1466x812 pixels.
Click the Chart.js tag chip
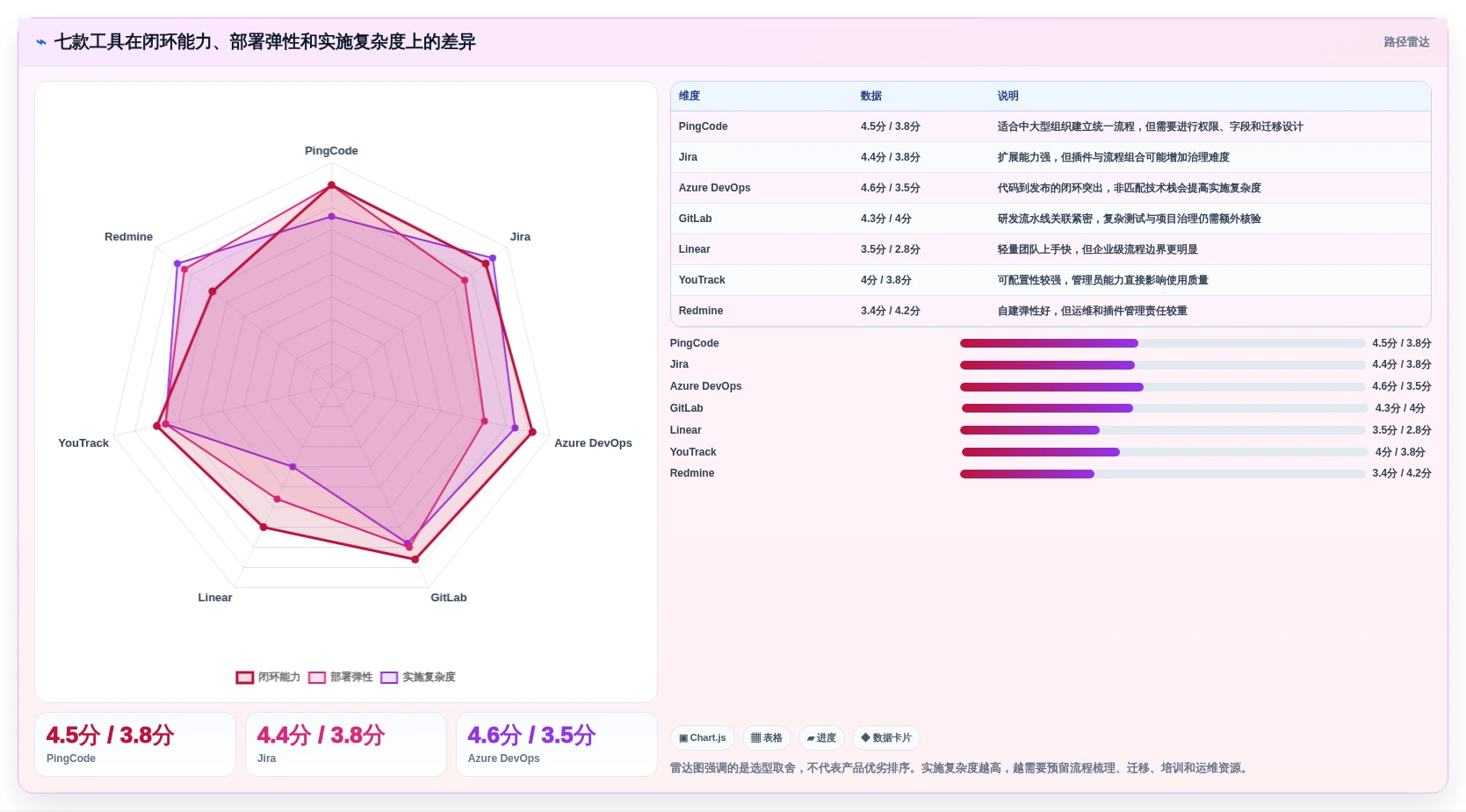(x=703, y=738)
